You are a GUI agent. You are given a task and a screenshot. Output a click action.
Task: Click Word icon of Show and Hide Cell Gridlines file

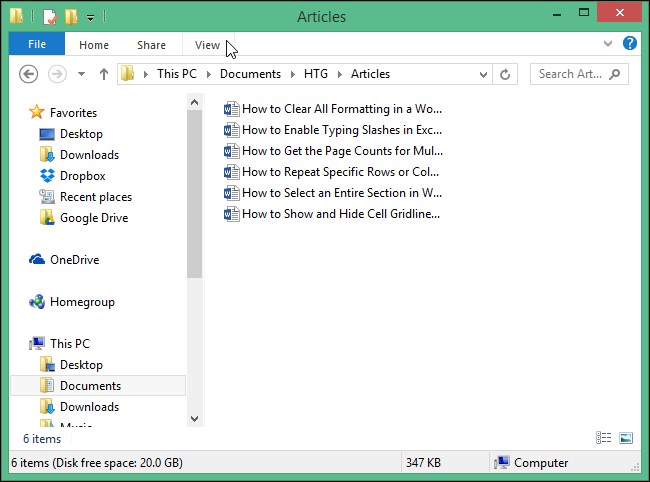click(231, 214)
